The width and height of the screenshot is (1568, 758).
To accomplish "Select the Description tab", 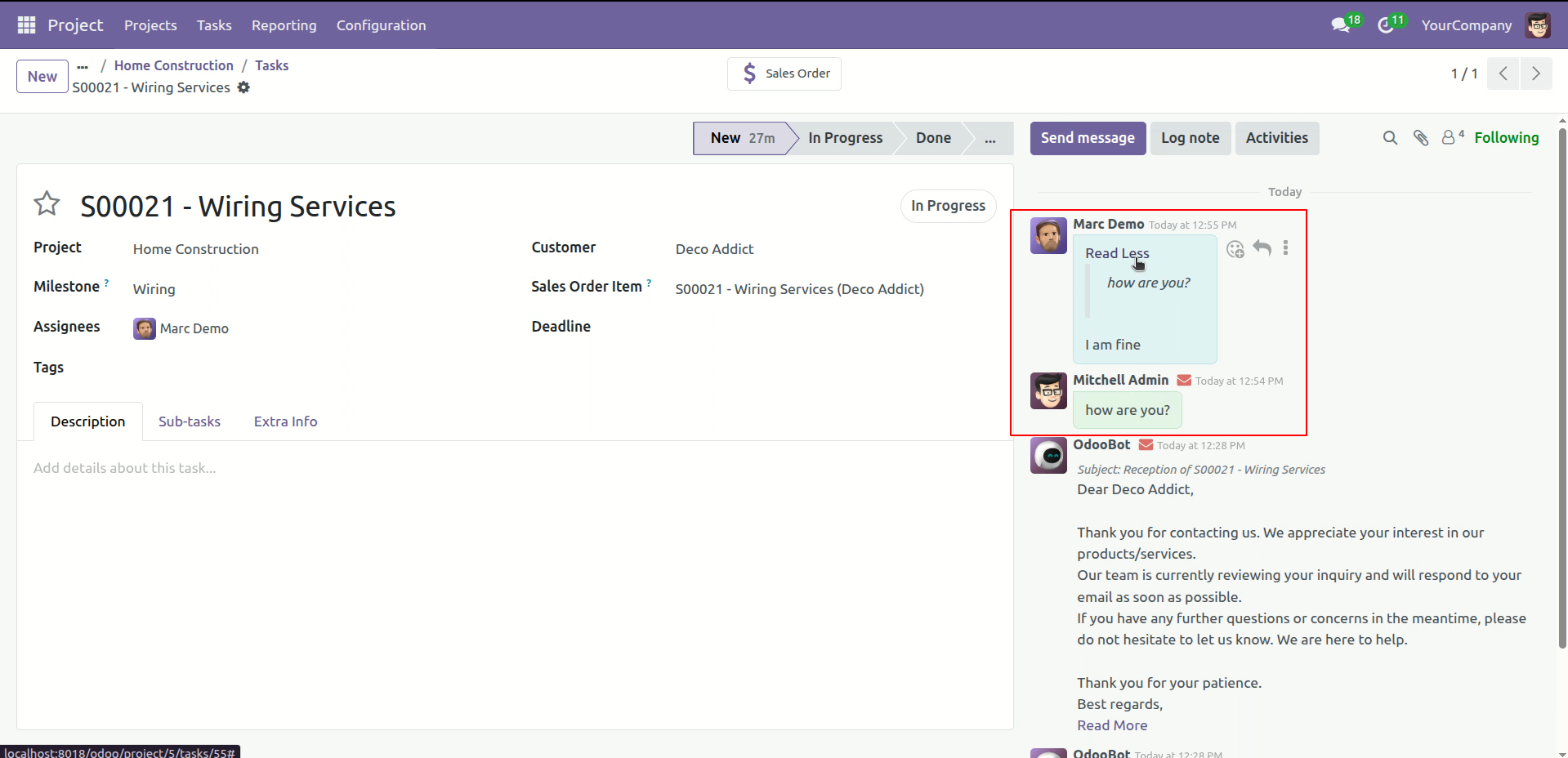I will 88,421.
